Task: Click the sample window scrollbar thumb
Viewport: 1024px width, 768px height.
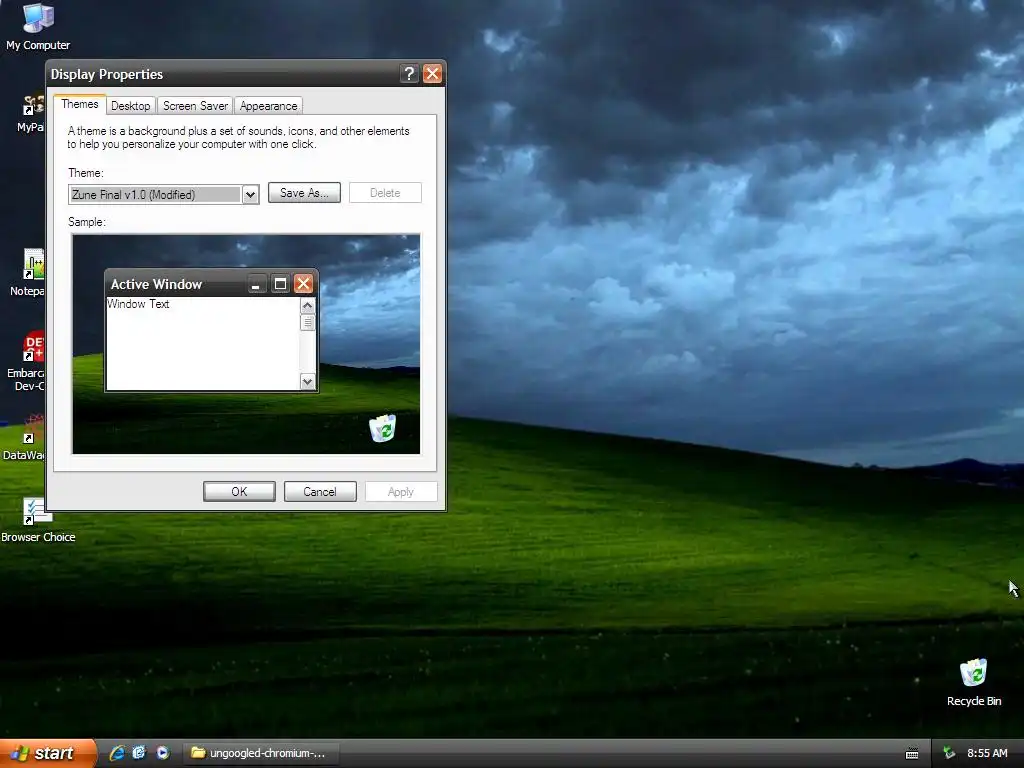Action: point(308,323)
